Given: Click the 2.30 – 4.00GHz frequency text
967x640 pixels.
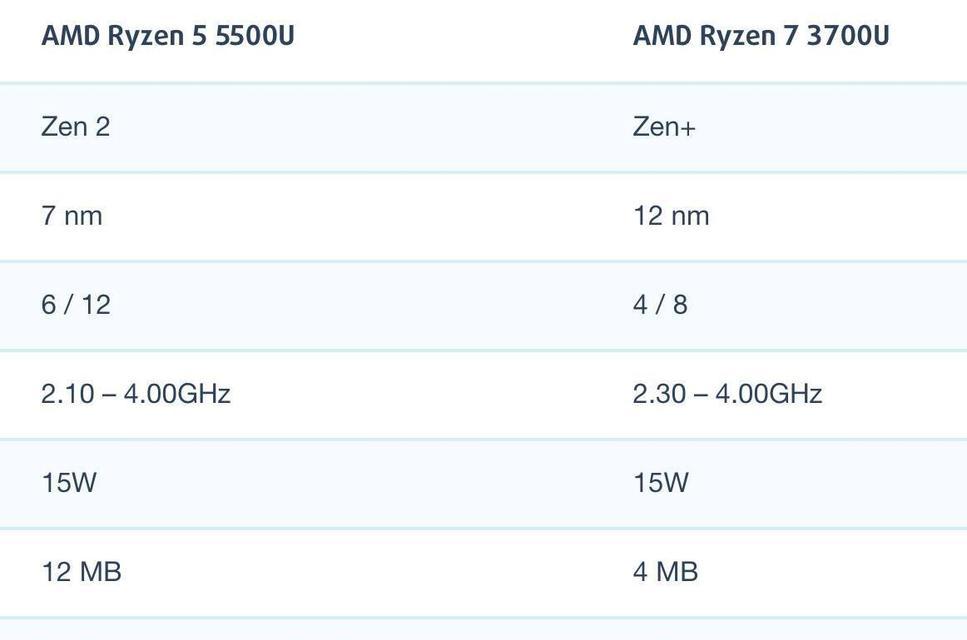Looking at the screenshot, I should [x=728, y=393].
